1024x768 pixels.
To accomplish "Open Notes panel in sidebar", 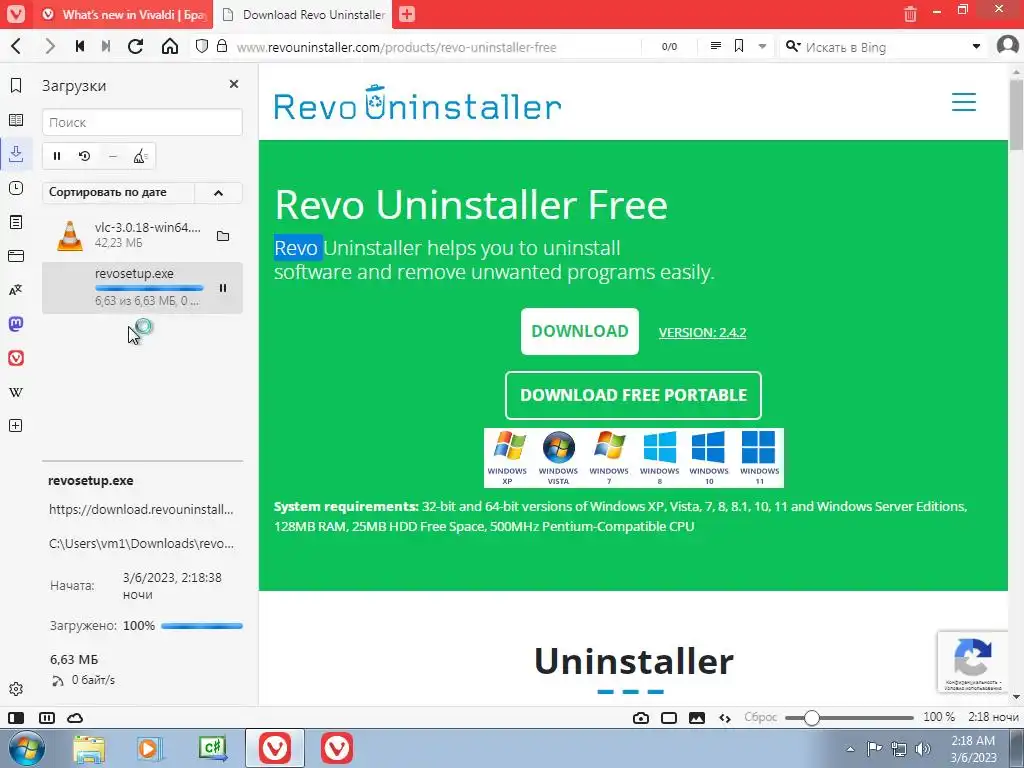I will (x=16, y=222).
